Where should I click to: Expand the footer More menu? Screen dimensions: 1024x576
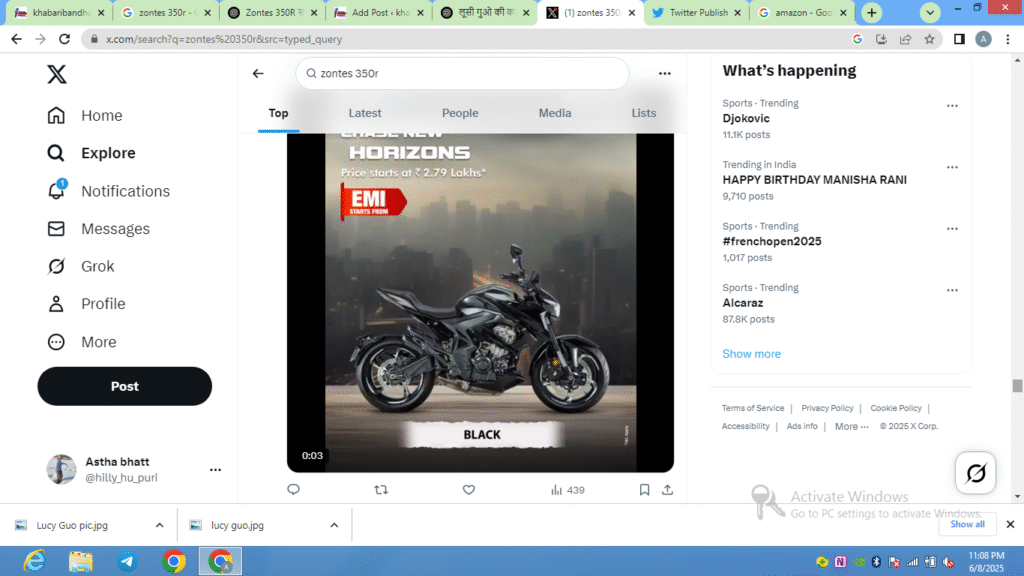coord(852,426)
